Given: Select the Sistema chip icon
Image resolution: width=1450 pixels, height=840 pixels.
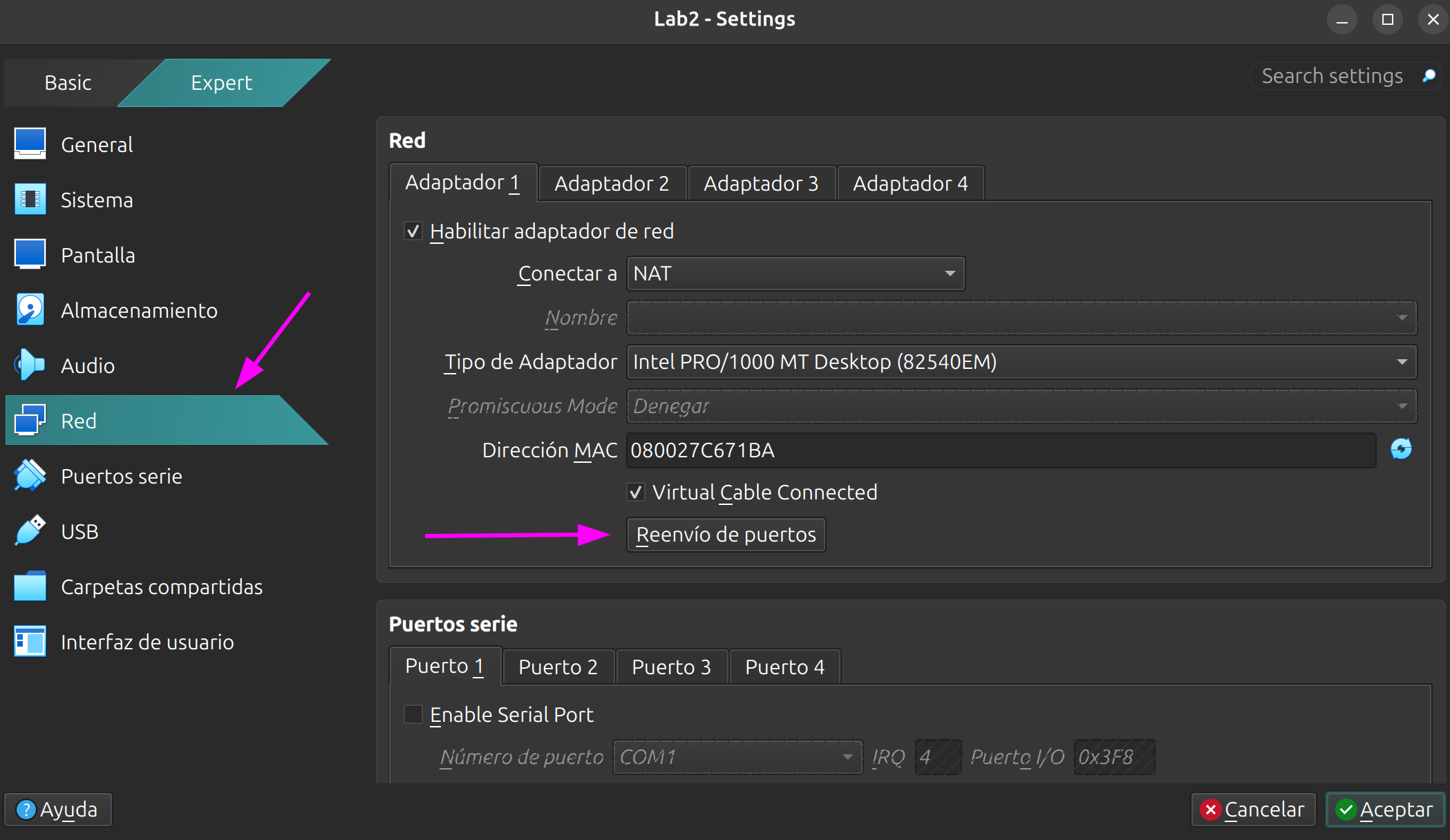Looking at the screenshot, I should pos(30,199).
